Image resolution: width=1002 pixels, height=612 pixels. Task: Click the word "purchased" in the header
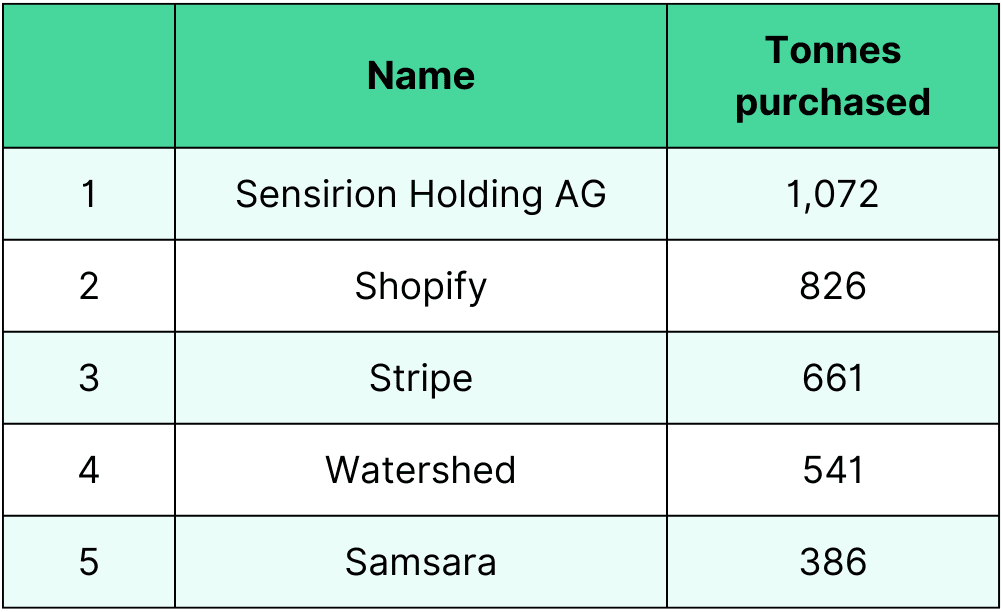(833, 102)
